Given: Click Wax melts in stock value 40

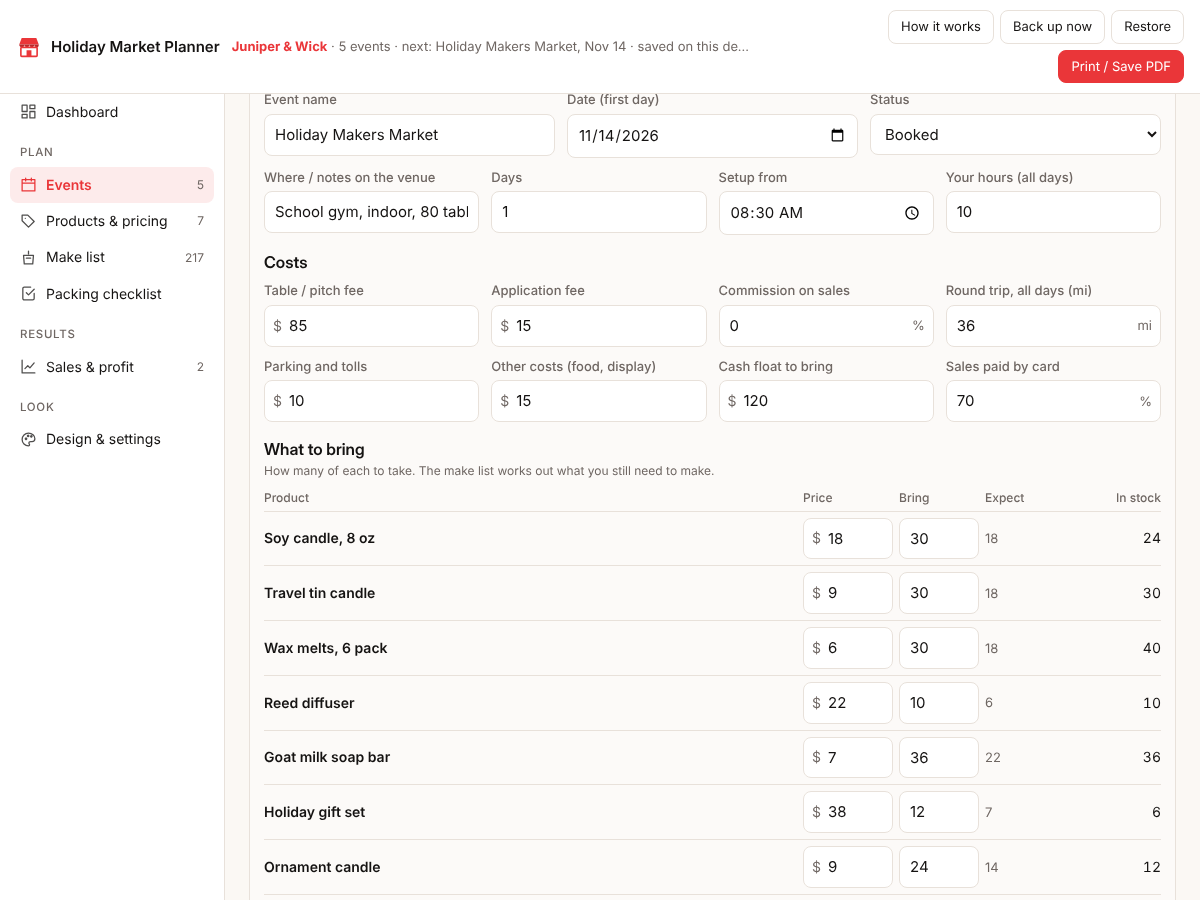Looking at the screenshot, I should [1152, 648].
